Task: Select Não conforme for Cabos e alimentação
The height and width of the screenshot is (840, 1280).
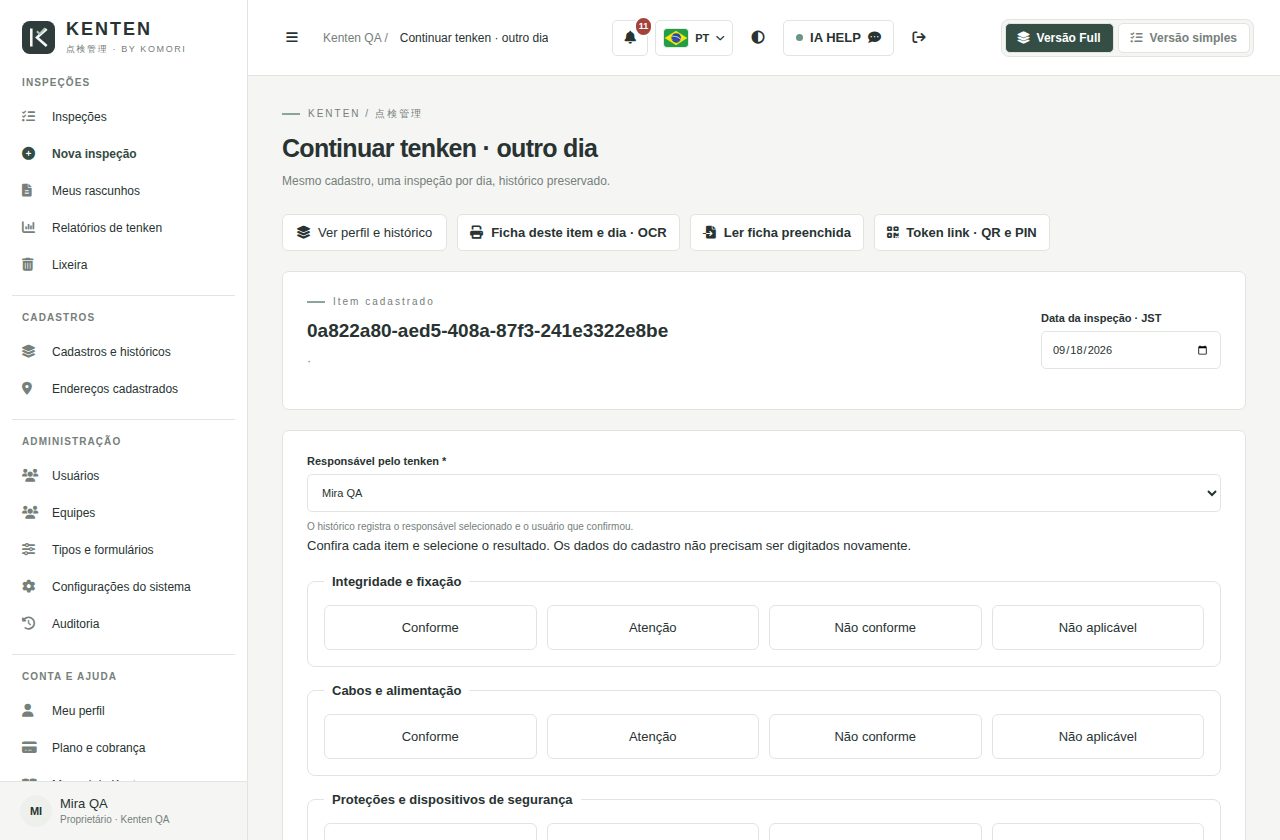Action: pos(875,737)
